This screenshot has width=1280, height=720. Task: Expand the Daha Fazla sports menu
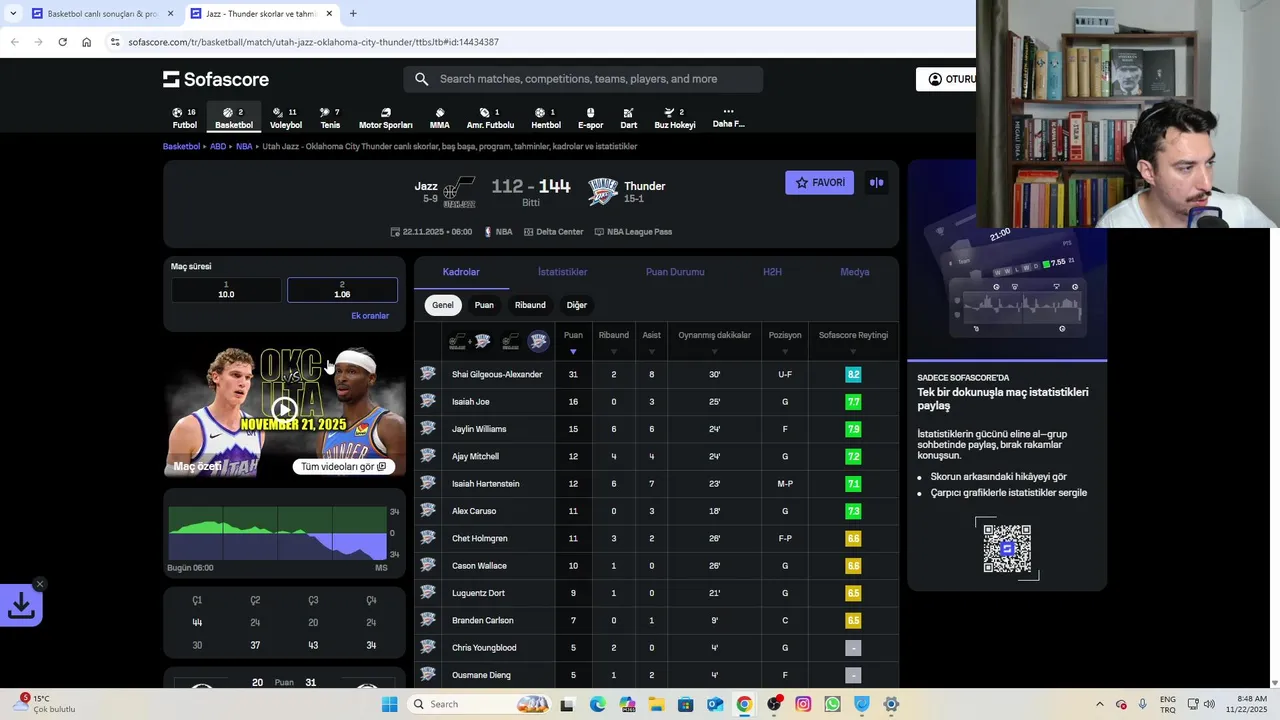coord(728,118)
